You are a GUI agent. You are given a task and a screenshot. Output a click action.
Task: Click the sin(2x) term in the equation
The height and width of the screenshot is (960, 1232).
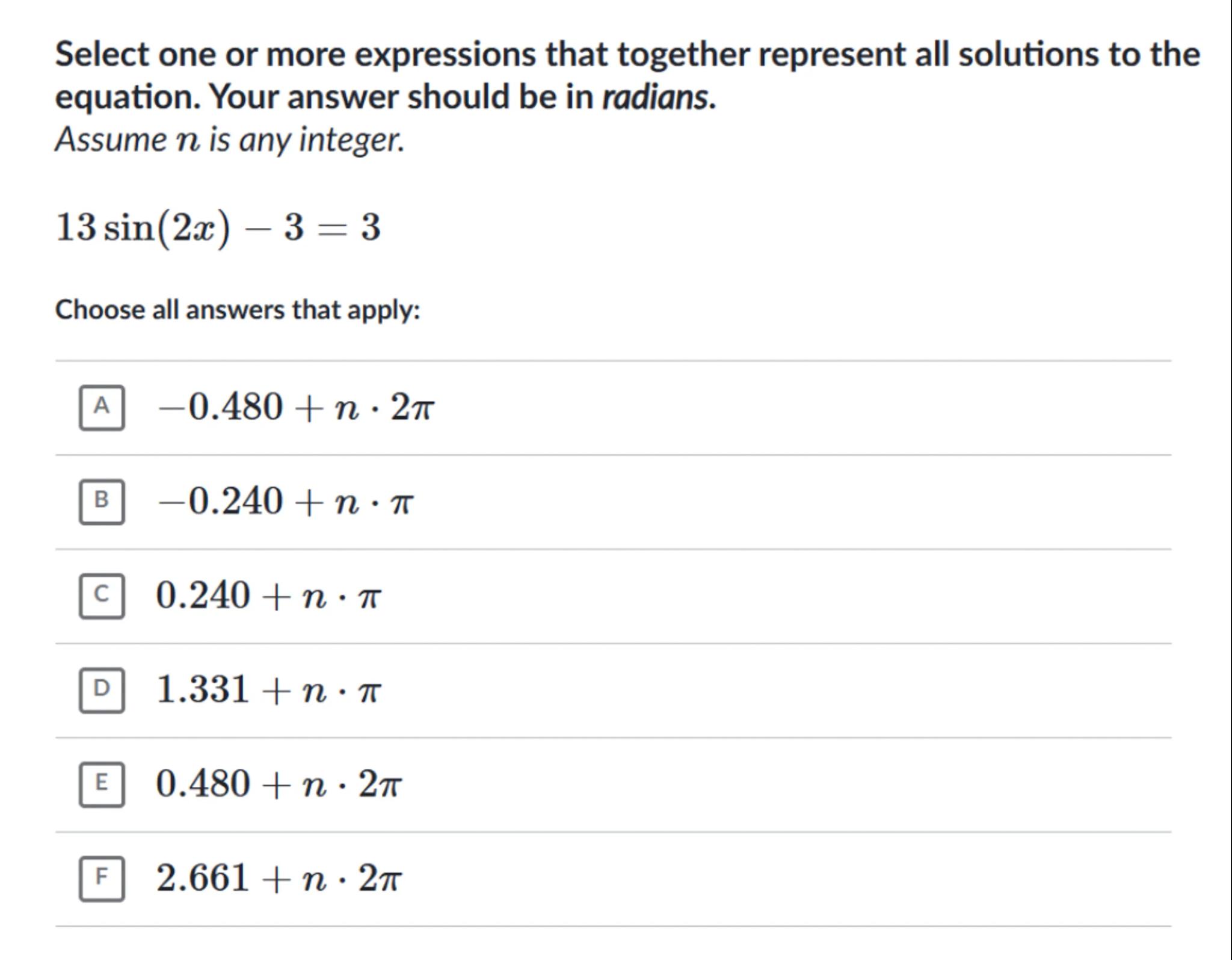click(x=167, y=229)
